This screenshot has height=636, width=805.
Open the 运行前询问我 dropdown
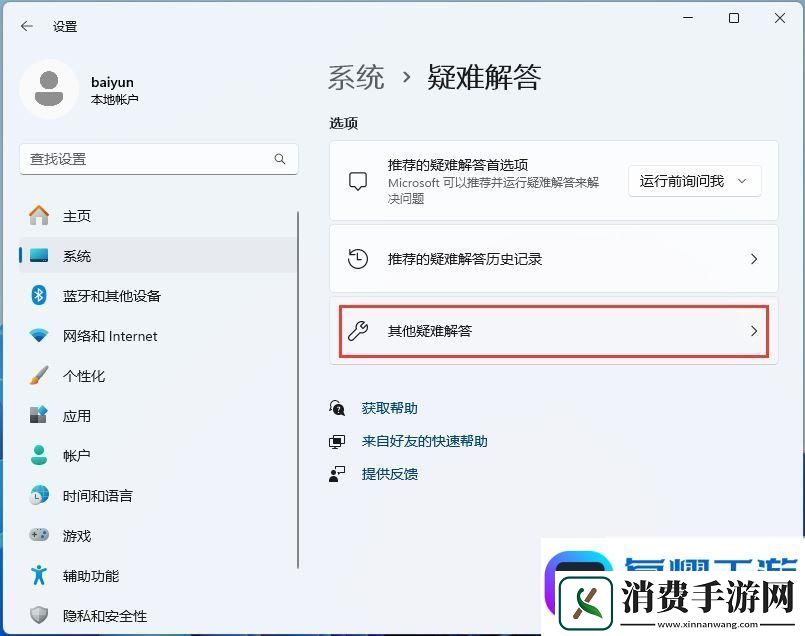[695, 181]
